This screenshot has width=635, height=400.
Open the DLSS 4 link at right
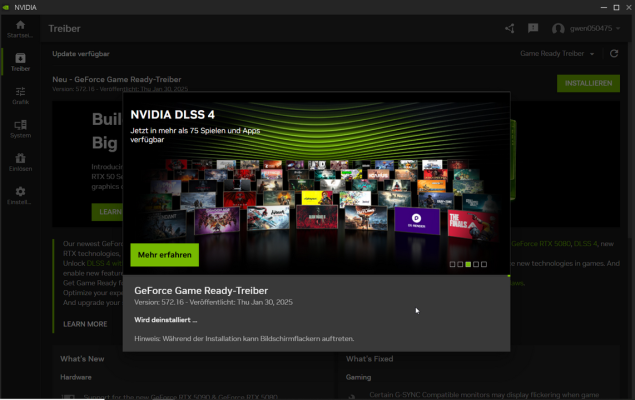point(585,244)
